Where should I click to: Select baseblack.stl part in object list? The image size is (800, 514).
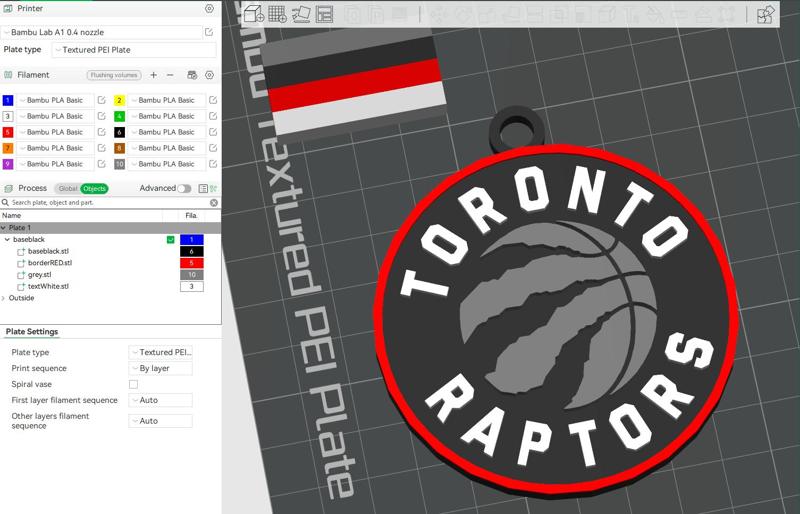coord(48,251)
